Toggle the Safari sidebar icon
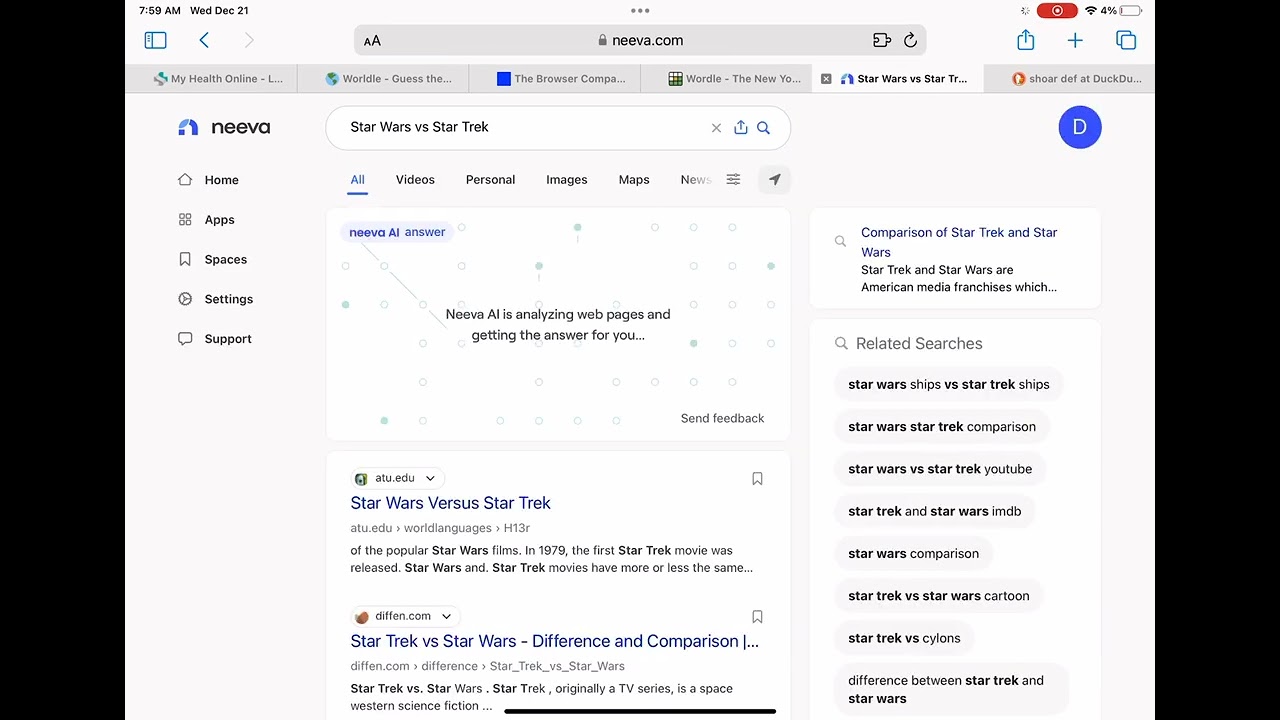This screenshot has width=1280, height=720. (155, 40)
